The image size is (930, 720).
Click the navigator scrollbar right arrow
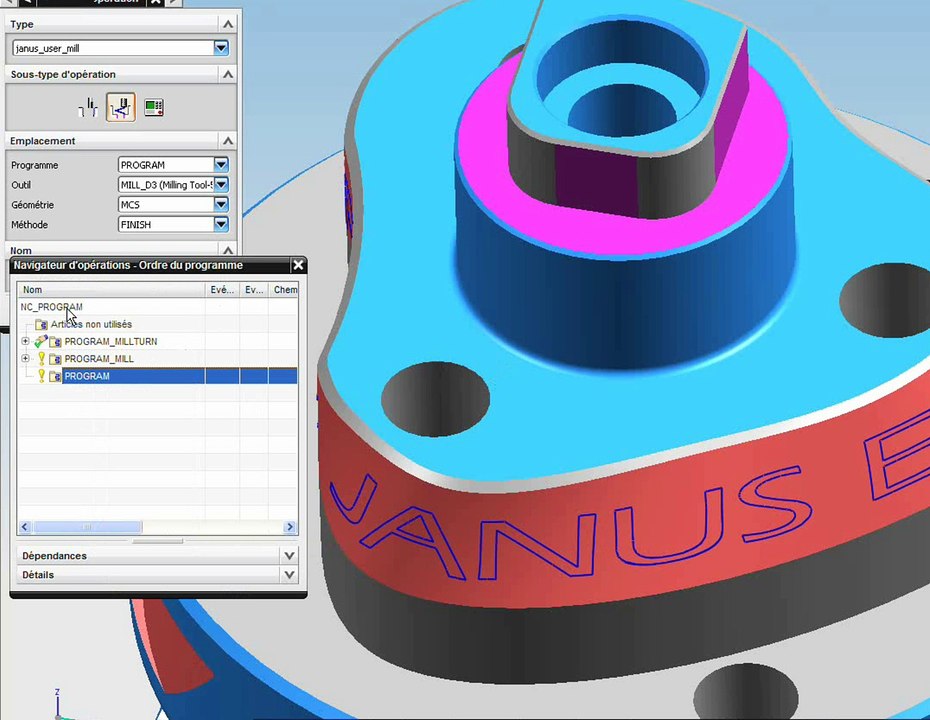coord(290,527)
